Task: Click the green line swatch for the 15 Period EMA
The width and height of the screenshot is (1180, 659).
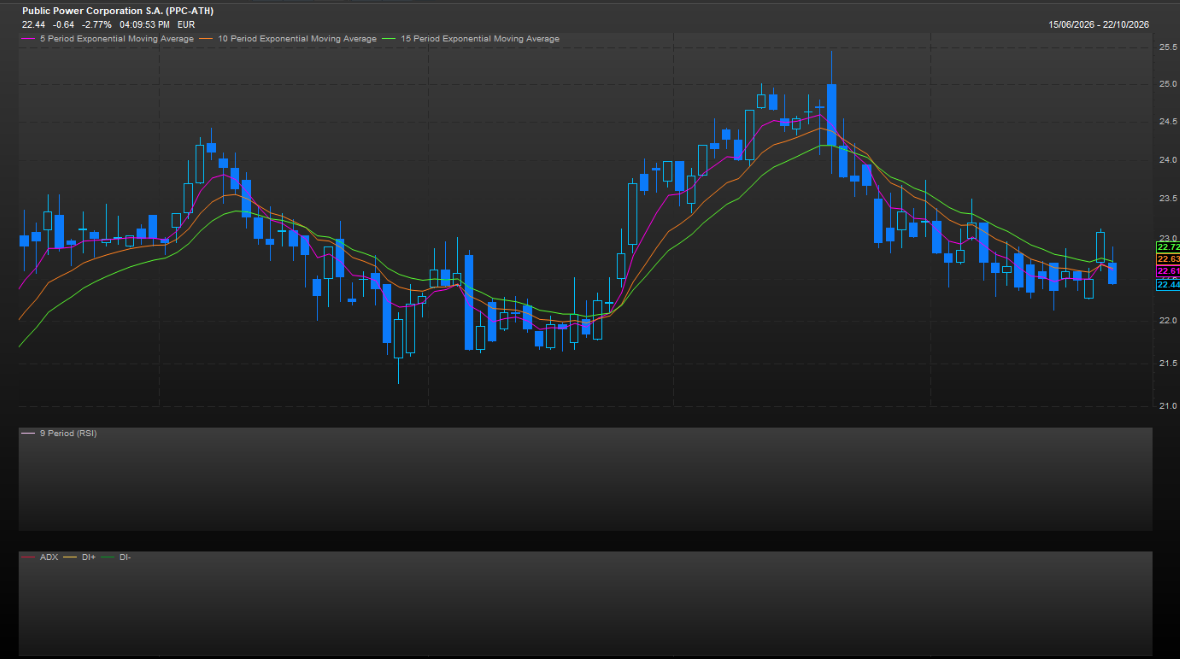Action: pos(389,38)
